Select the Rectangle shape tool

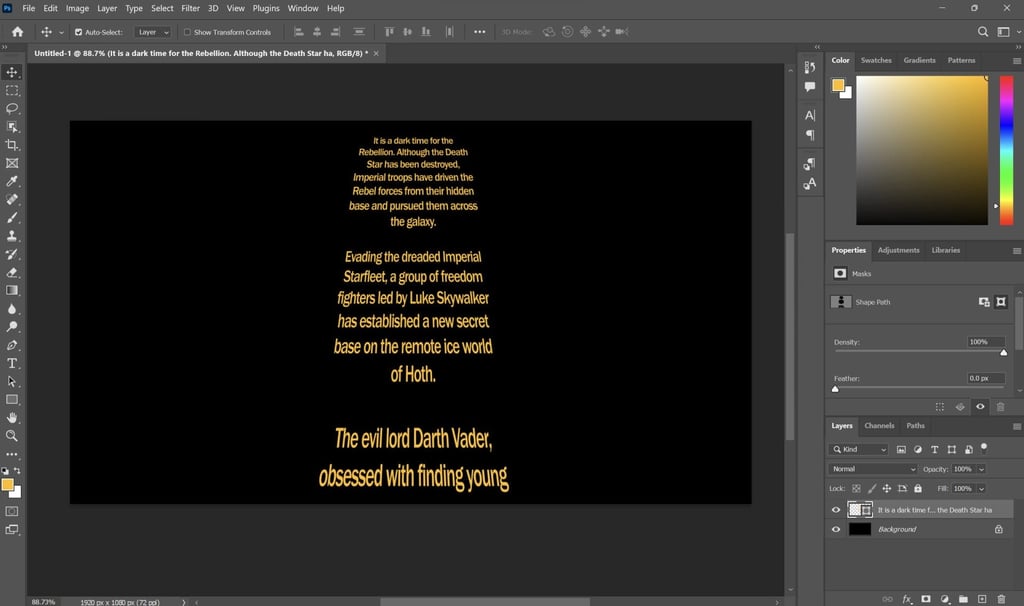tap(12, 400)
